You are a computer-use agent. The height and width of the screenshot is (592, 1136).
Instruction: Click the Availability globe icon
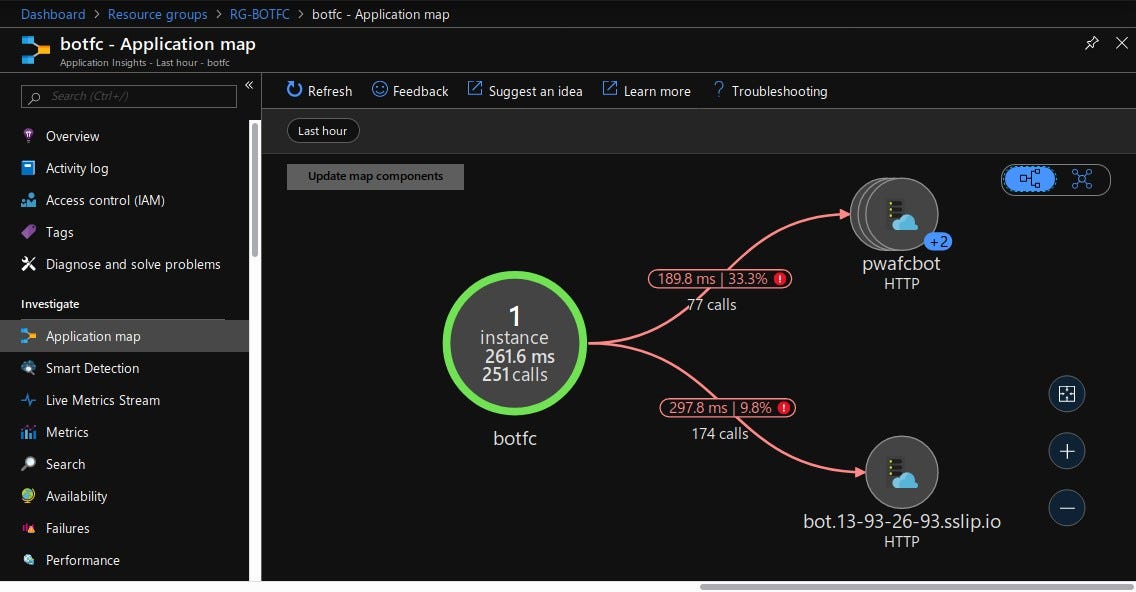(x=28, y=496)
